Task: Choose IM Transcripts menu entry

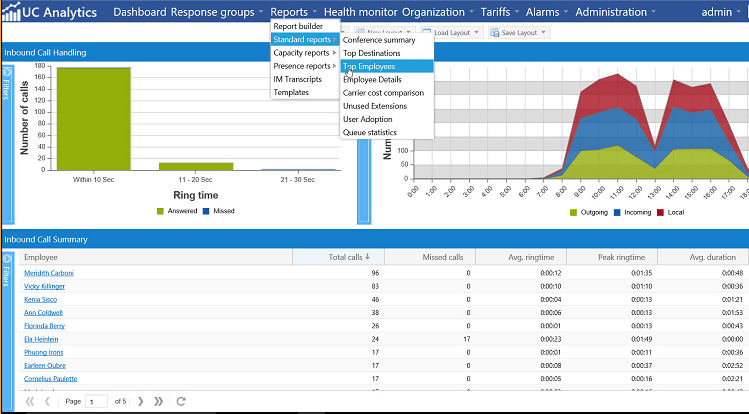Action: (x=305, y=79)
